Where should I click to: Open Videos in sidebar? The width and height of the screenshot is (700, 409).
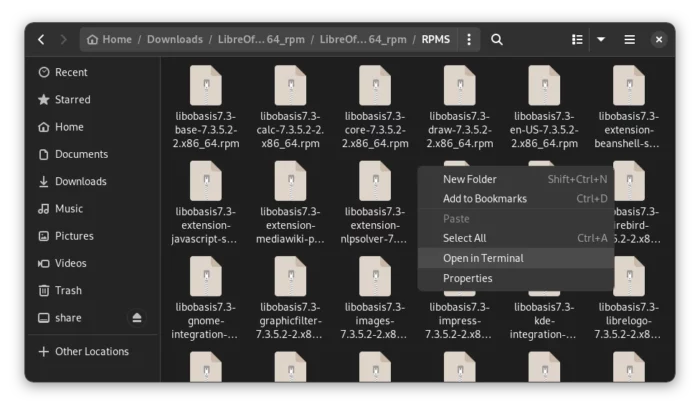[x=92, y=263]
